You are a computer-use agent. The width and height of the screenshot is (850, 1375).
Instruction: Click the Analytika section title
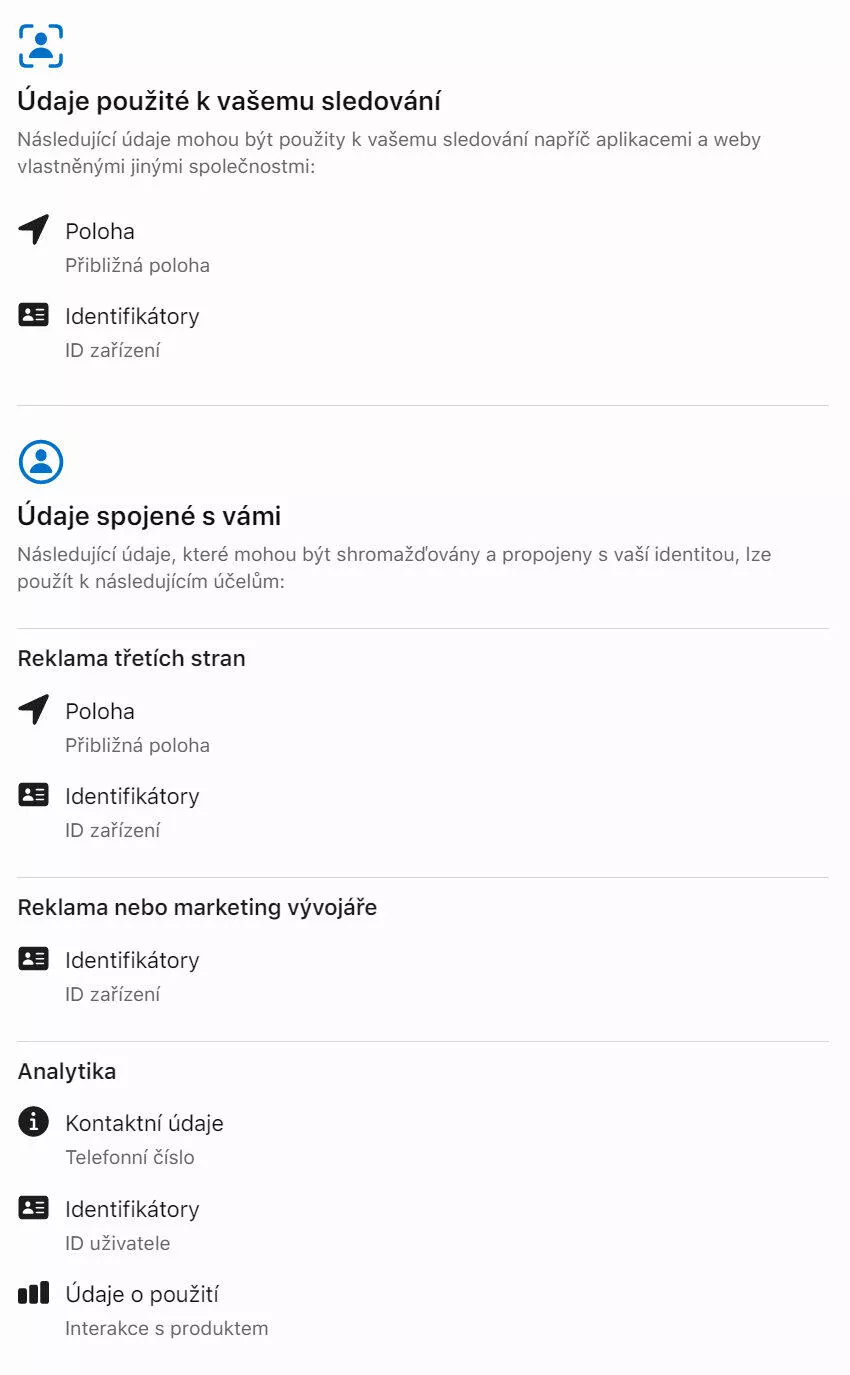click(67, 1071)
